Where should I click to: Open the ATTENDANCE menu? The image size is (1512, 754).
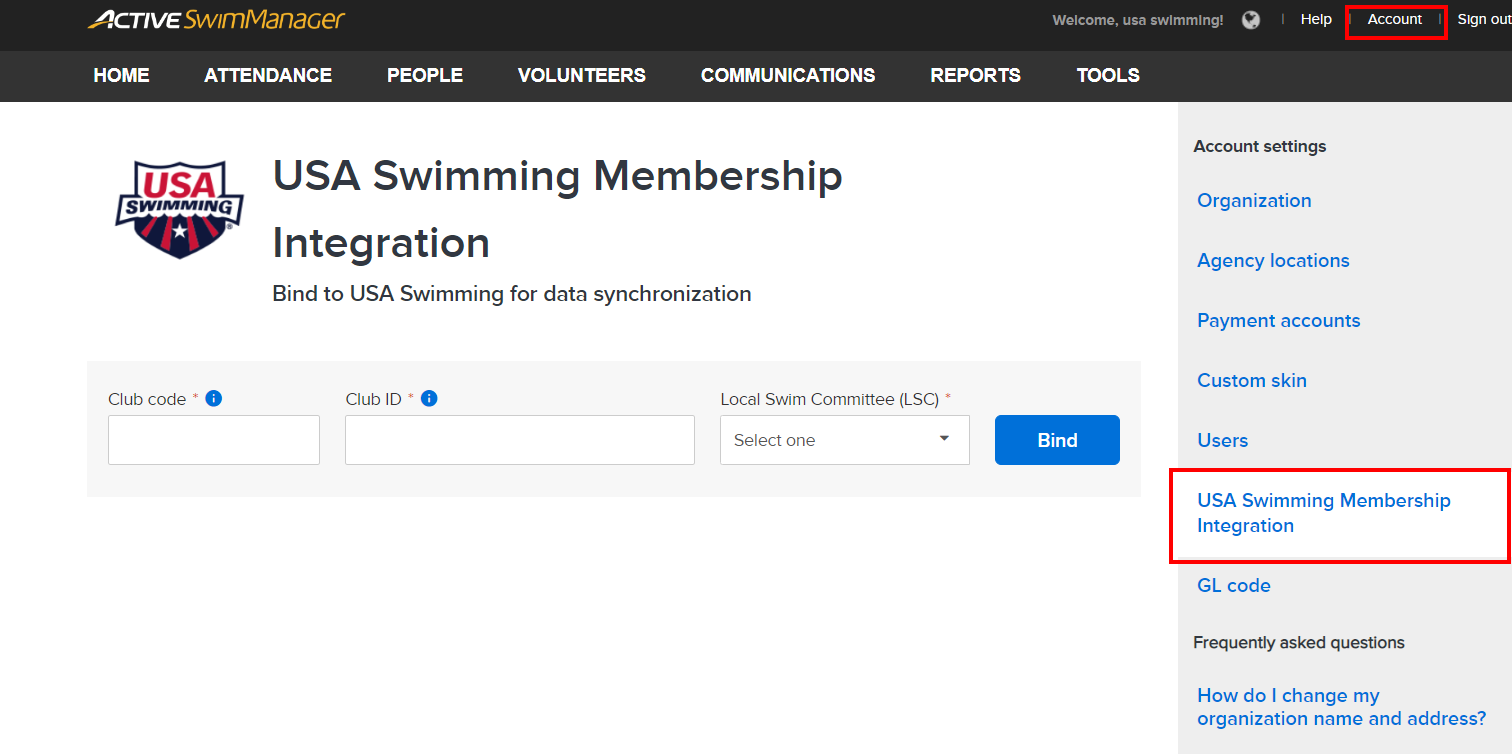coord(268,75)
